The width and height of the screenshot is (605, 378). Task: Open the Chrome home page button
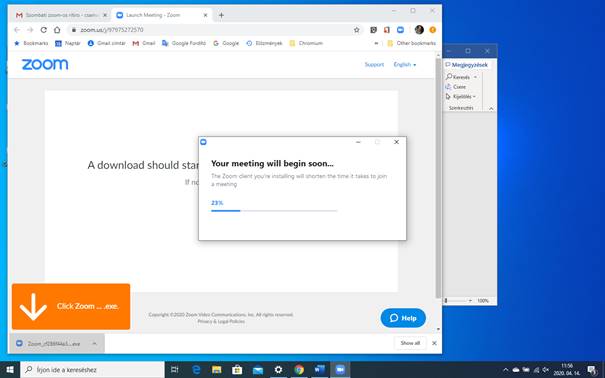(57, 30)
